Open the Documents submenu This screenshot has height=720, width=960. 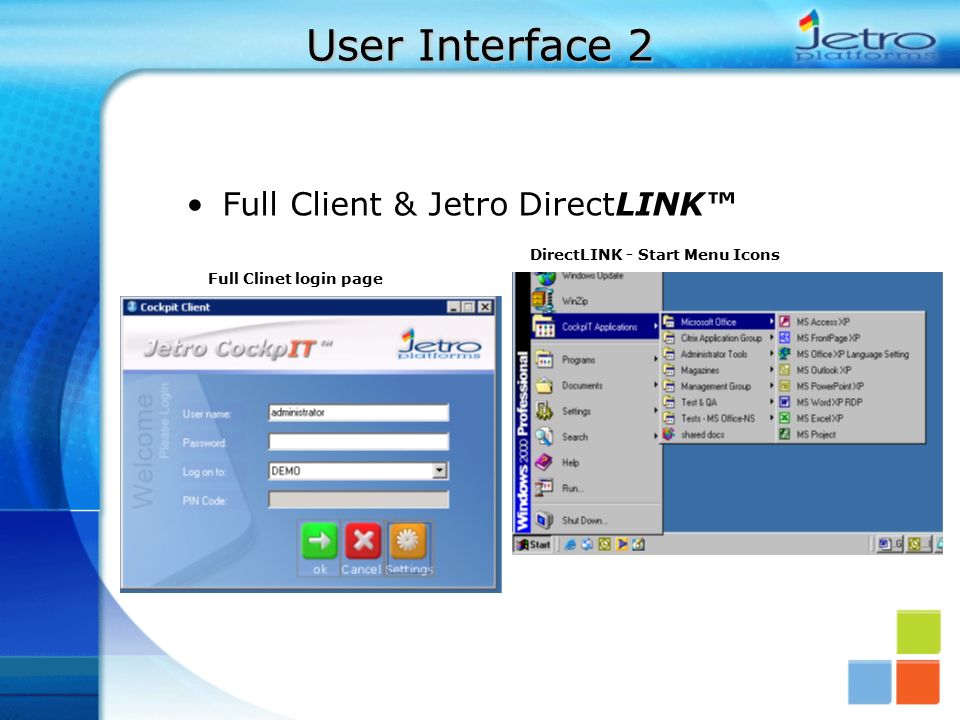pos(596,385)
